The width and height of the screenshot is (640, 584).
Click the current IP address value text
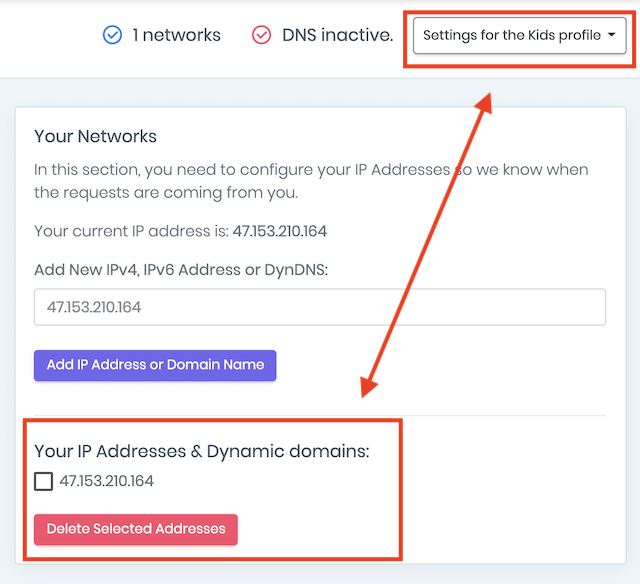[x=280, y=231]
